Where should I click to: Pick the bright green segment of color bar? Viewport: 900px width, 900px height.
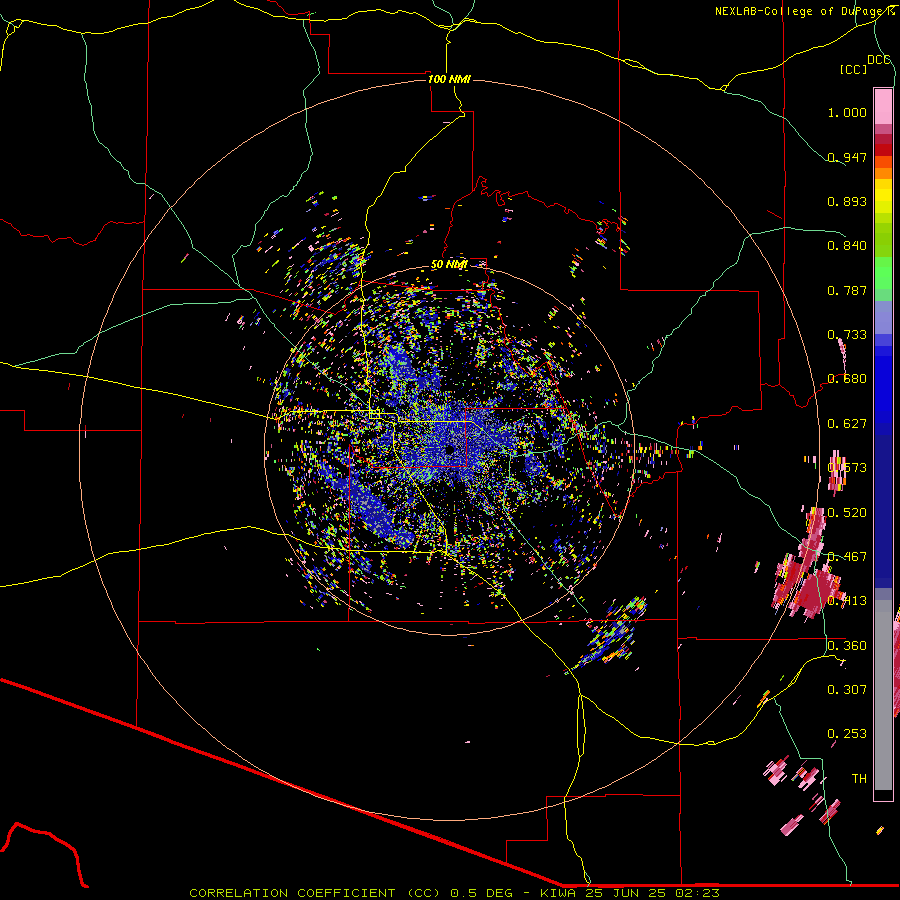pos(883,273)
